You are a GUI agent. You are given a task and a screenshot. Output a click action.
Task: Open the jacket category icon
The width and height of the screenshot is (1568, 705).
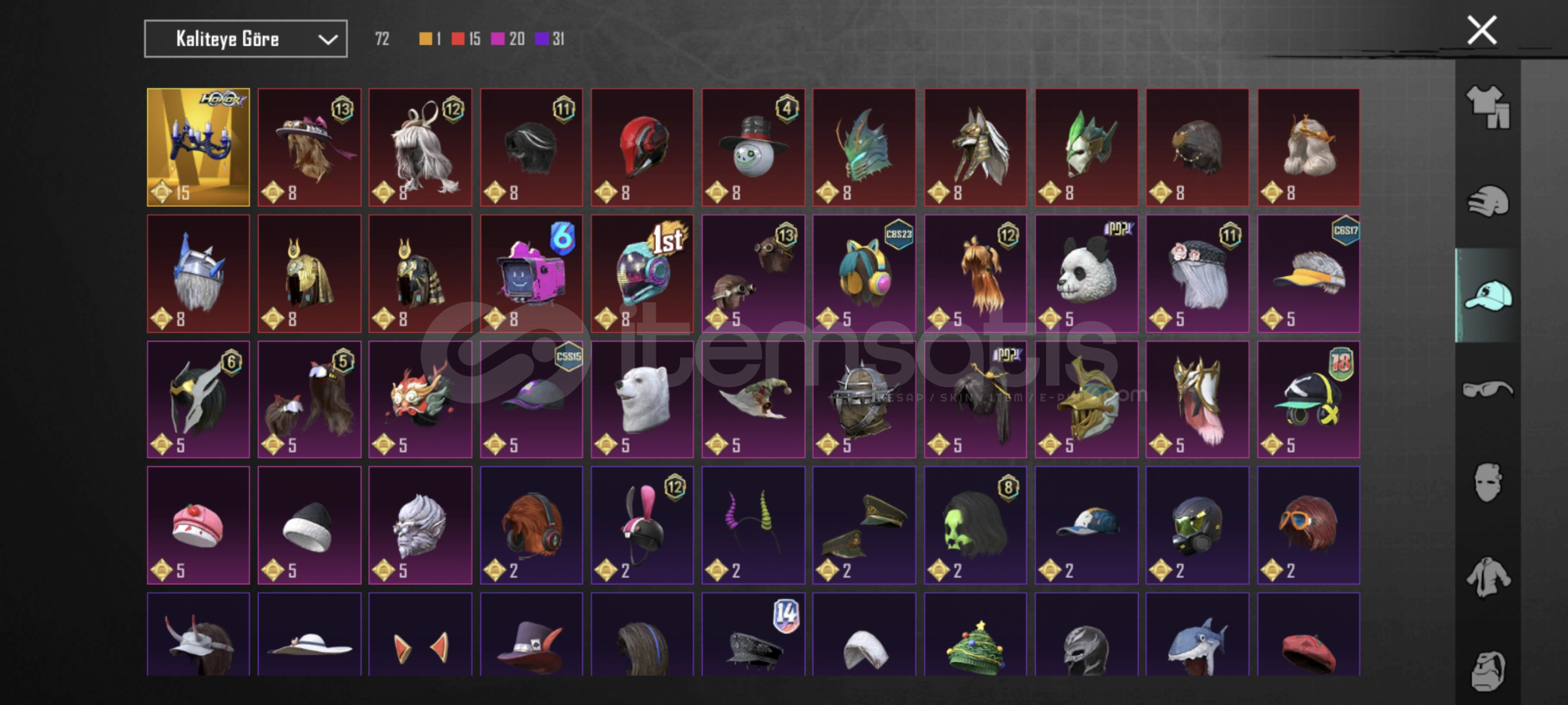click(x=1488, y=577)
